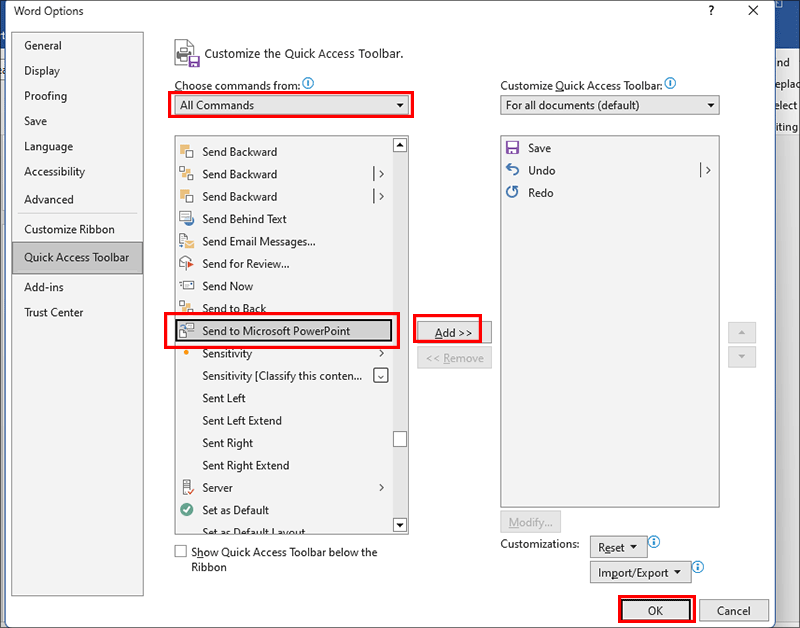The image size is (800, 628).
Task: Select the Send for Review command icon
Action: pyautogui.click(x=189, y=263)
